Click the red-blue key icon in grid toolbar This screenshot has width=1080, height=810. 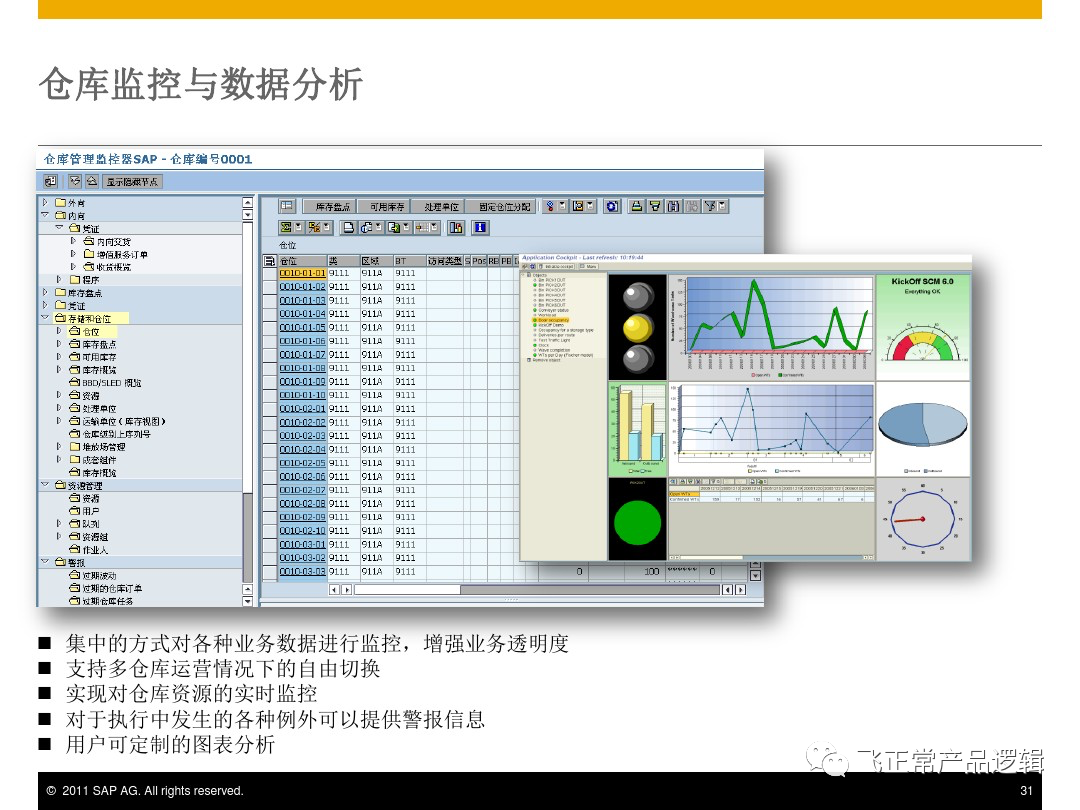(550, 206)
